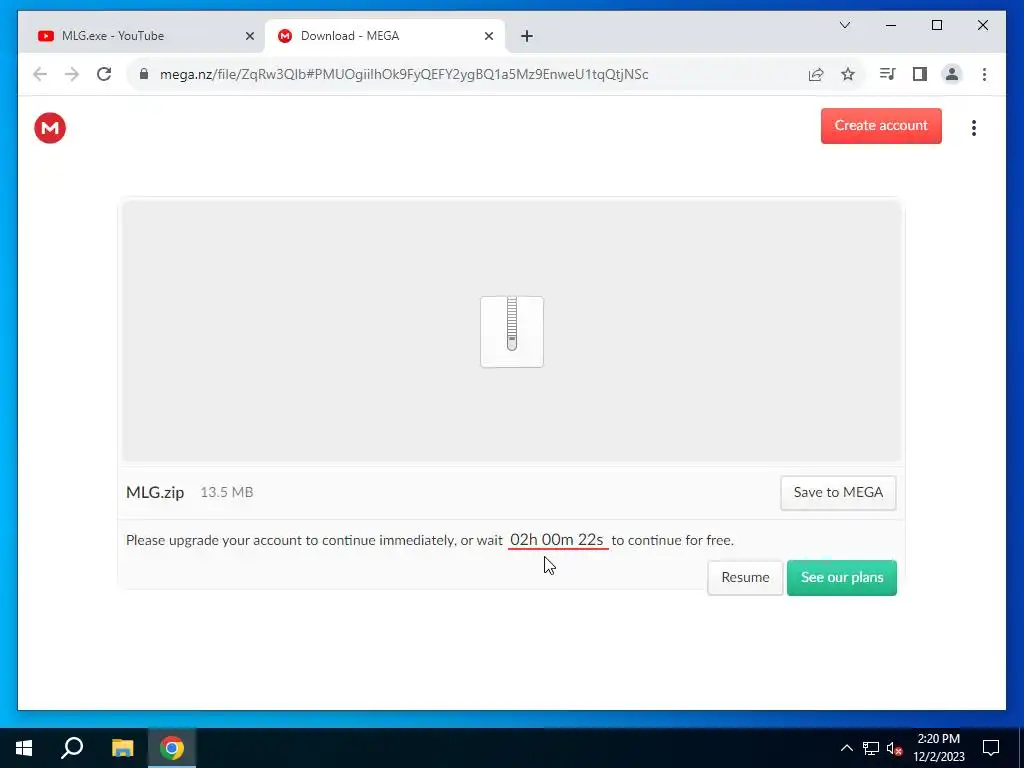Click Create account button
The width and height of the screenshot is (1024, 768).
[881, 125]
